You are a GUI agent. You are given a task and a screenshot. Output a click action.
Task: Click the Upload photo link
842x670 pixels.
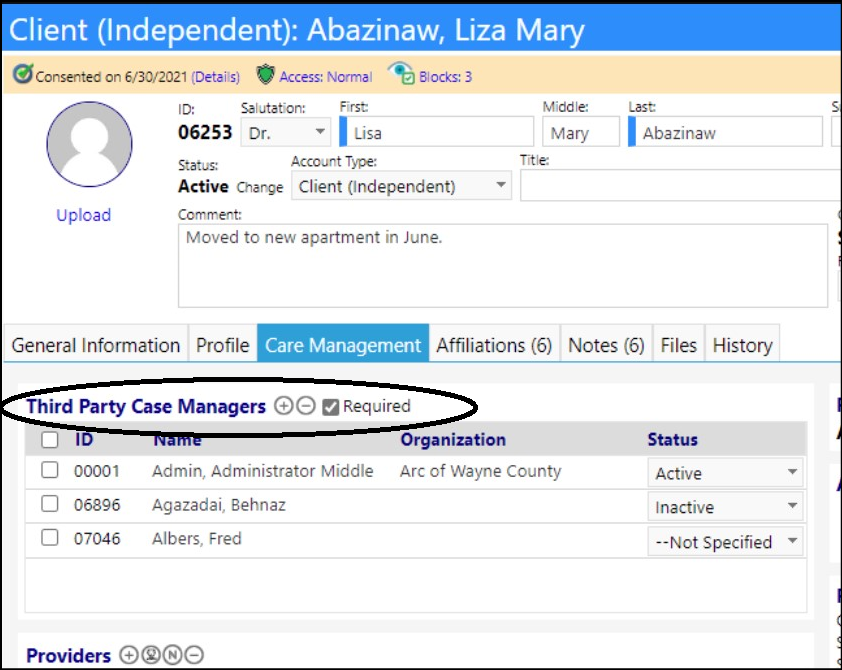tap(84, 215)
